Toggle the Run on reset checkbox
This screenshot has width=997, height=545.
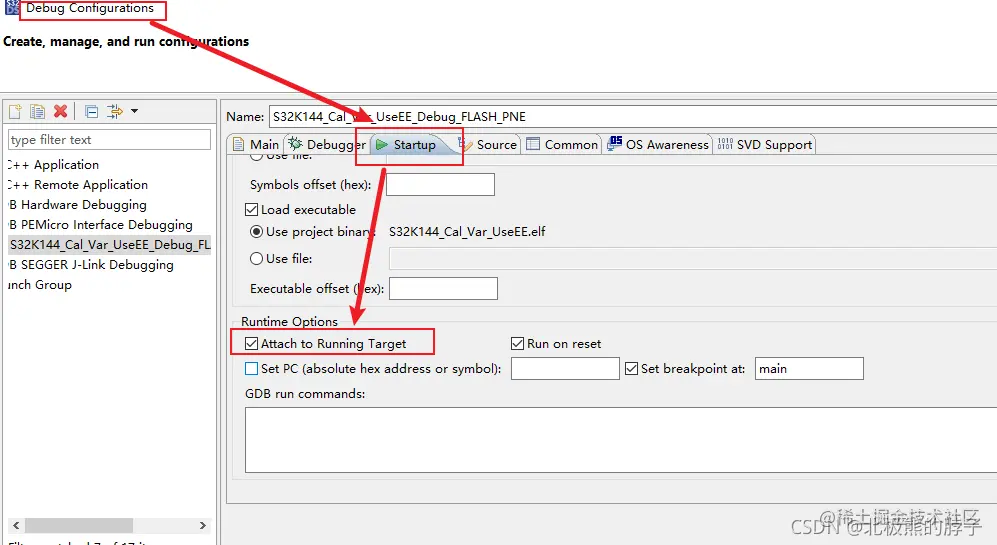518,344
